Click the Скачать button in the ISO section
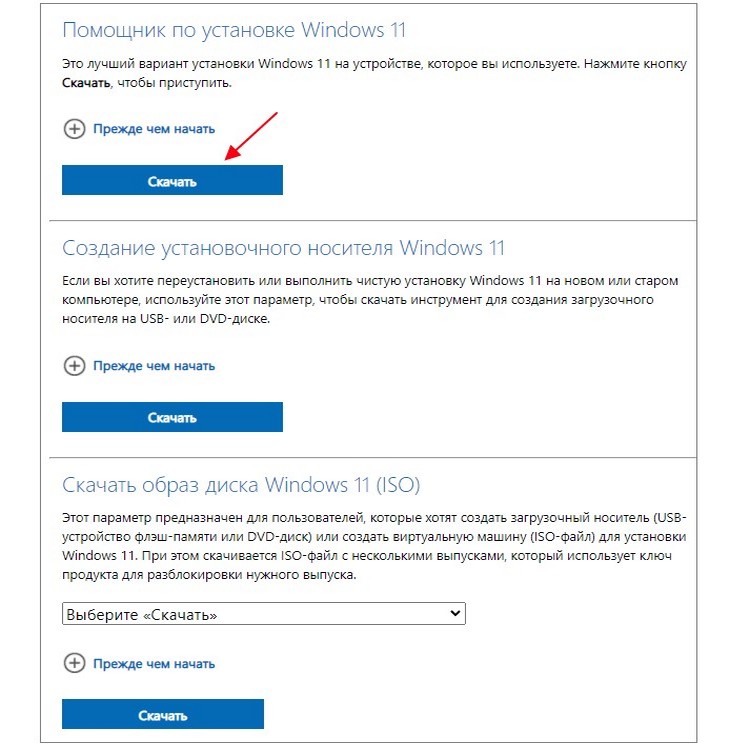The width and height of the screenshot is (750, 747). pyautogui.click(x=163, y=714)
